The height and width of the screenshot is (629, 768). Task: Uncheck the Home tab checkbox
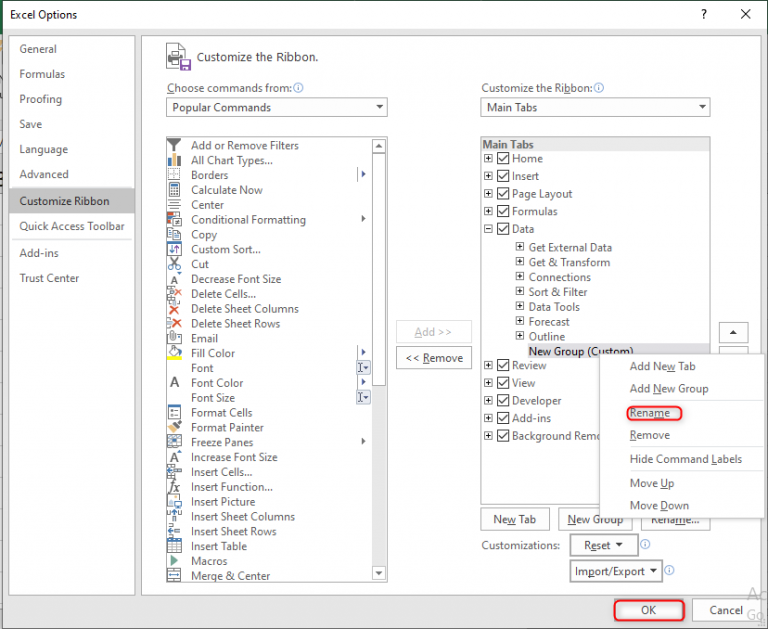click(503, 158)
